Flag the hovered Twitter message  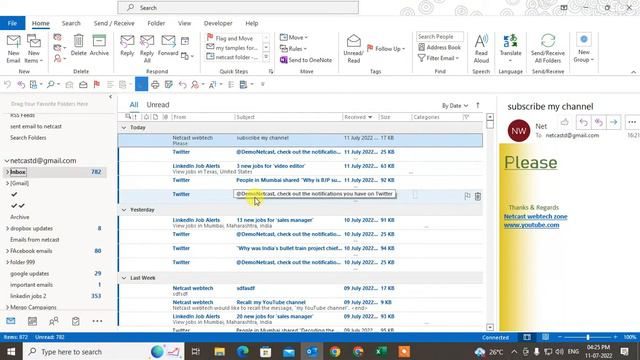pos(467,196)
